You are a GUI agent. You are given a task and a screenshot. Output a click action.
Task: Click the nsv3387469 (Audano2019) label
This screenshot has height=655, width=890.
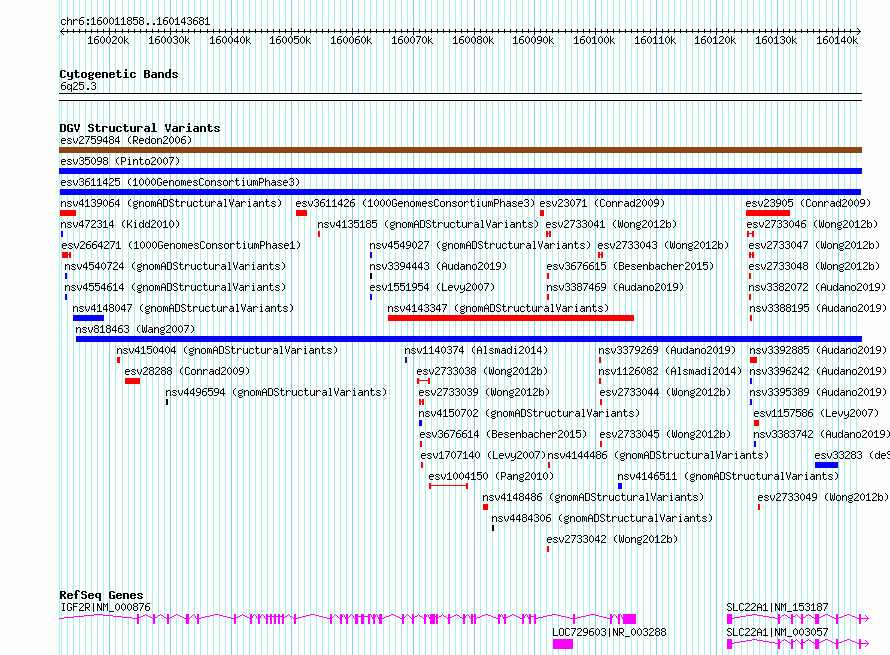pos(615,287)
